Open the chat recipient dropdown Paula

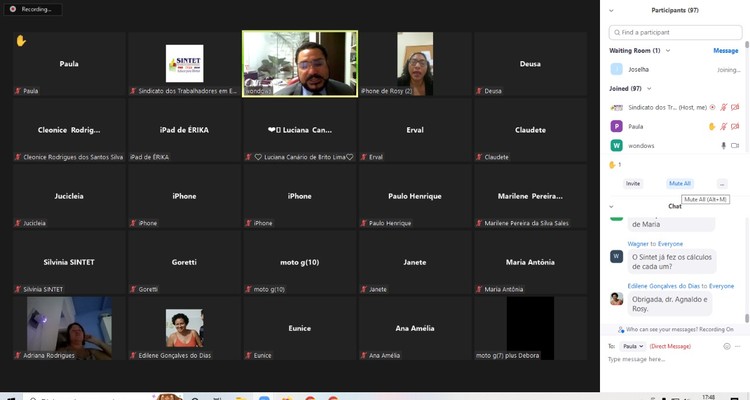tap(631, 346)
